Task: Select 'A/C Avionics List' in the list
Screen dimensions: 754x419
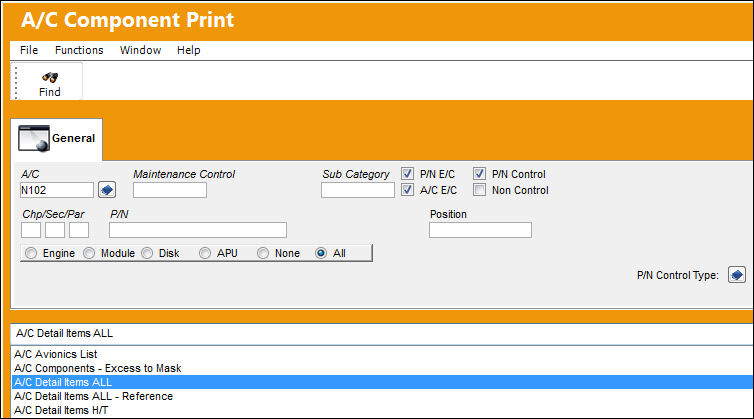Action: pos(382,354)
